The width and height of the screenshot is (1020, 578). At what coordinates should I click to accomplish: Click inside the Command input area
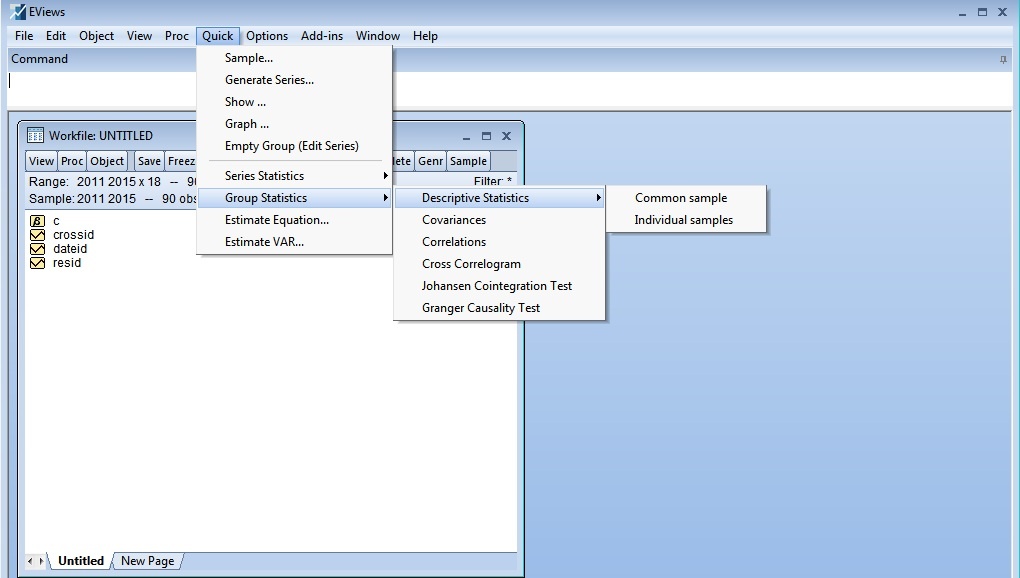[x=509, y=88]
